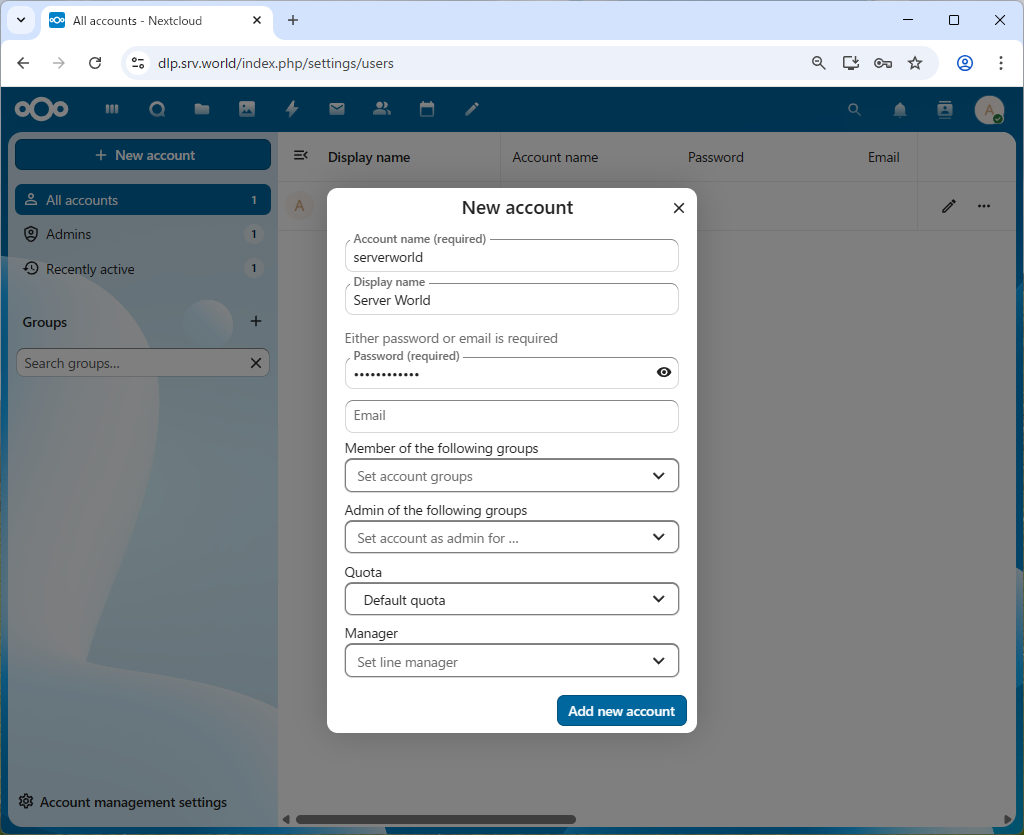Viewport: 1024px width, 835px height.
Task: Click the Account name column header
Action: coord(555,157)
